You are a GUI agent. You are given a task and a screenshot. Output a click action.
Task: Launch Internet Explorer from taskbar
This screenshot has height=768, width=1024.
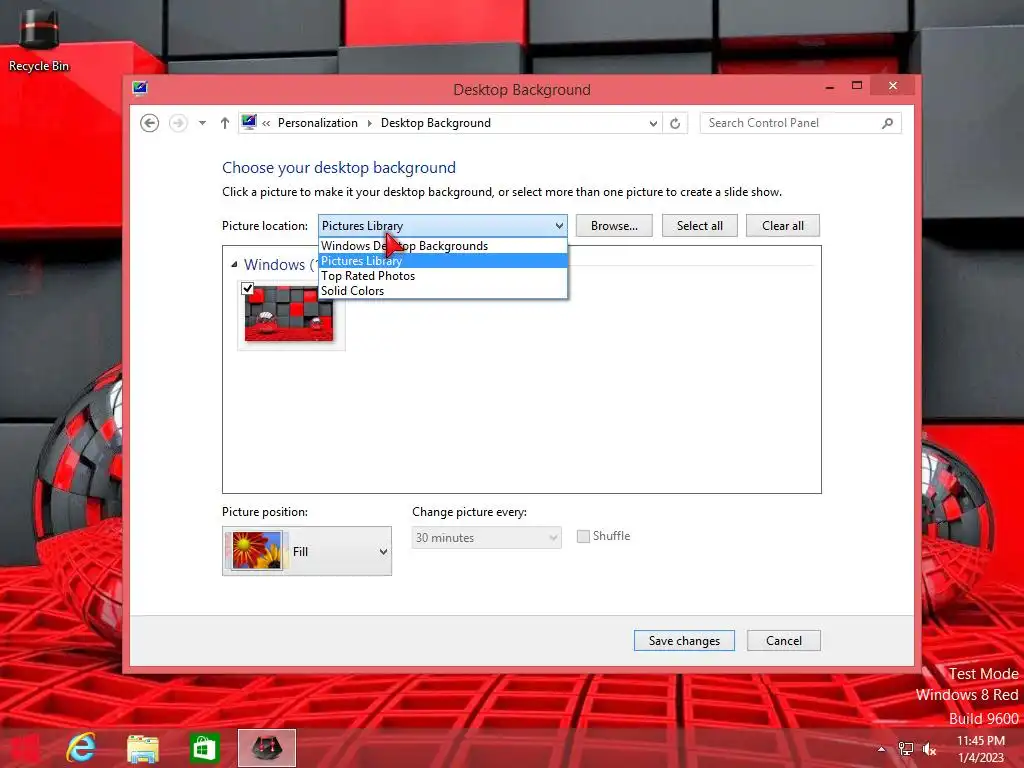[x=82, y=748]
